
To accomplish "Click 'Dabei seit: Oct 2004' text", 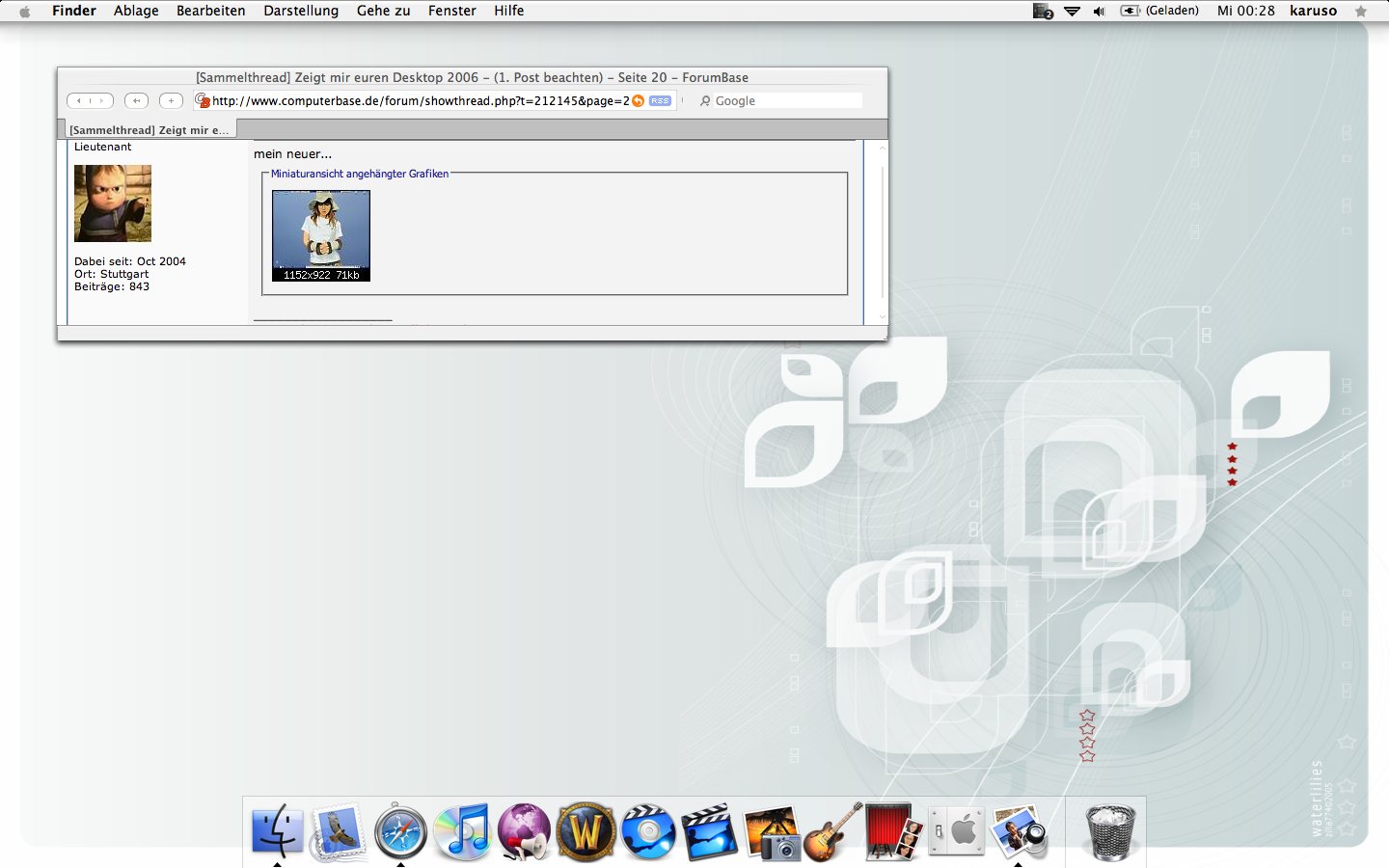I will click(x=130, y=261).
